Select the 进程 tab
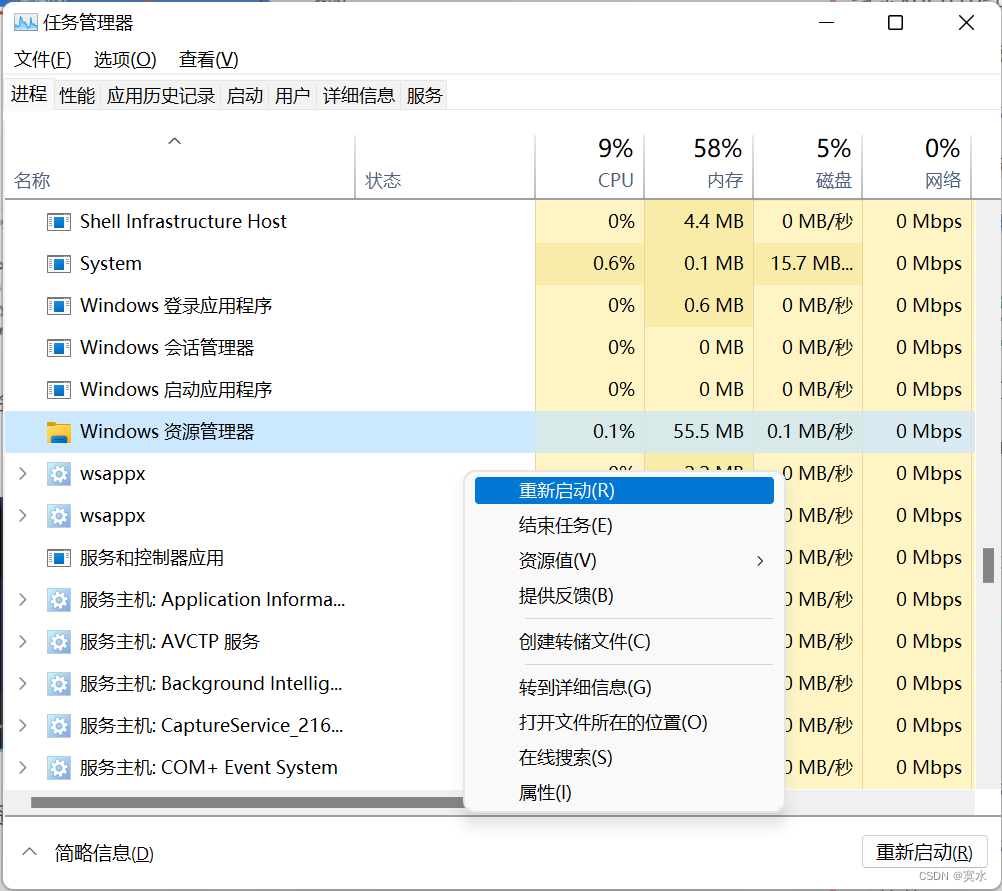Image resolution: width=1002 pixels, height=891 pixels. (x=29, y=95)
